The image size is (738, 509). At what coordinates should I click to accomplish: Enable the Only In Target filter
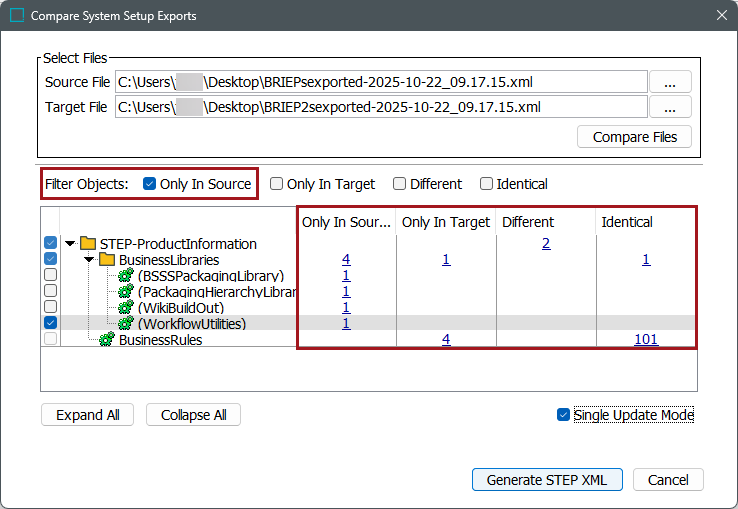[277, 184]
